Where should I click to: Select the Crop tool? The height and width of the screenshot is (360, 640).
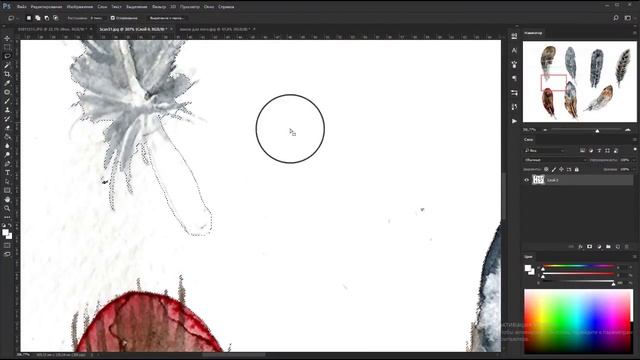[x=7, y=74]
